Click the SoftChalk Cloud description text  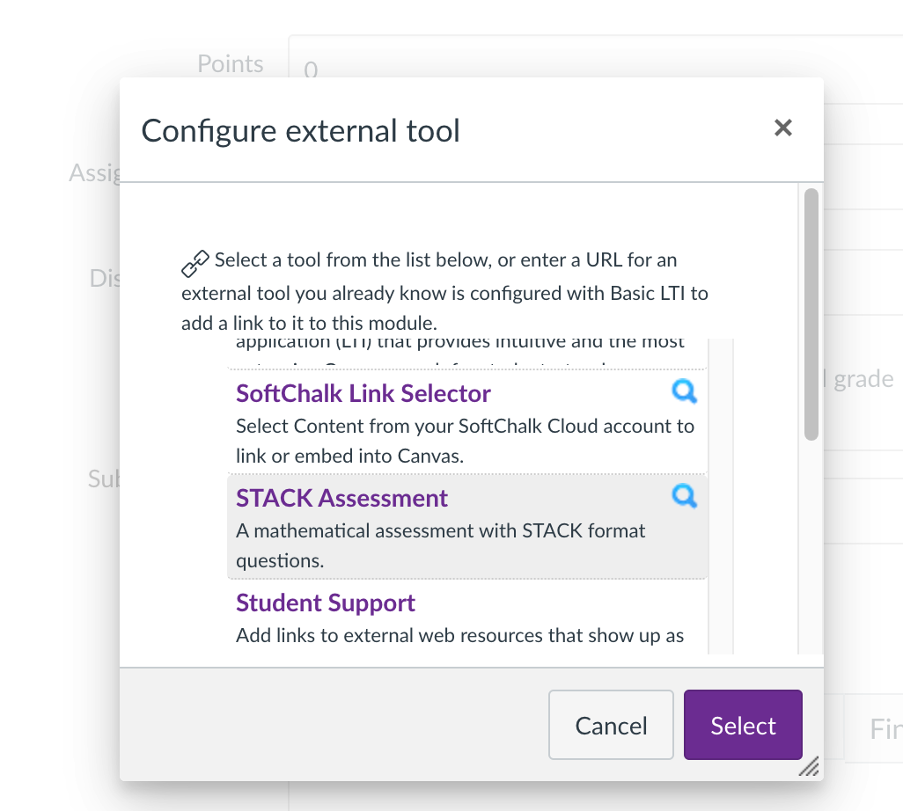click(x=465, y=441)
